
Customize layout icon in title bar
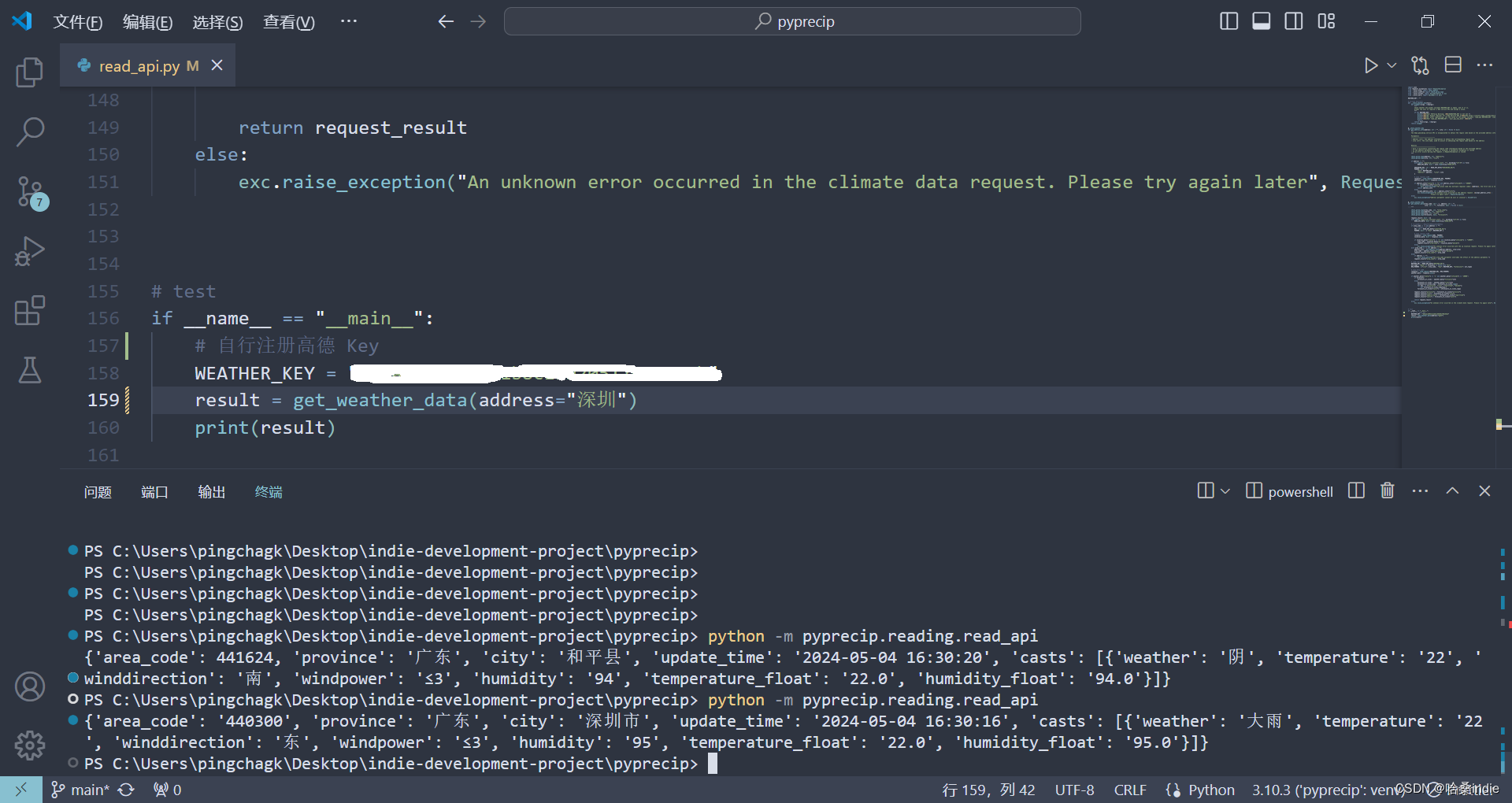[x=1326, y=21]
